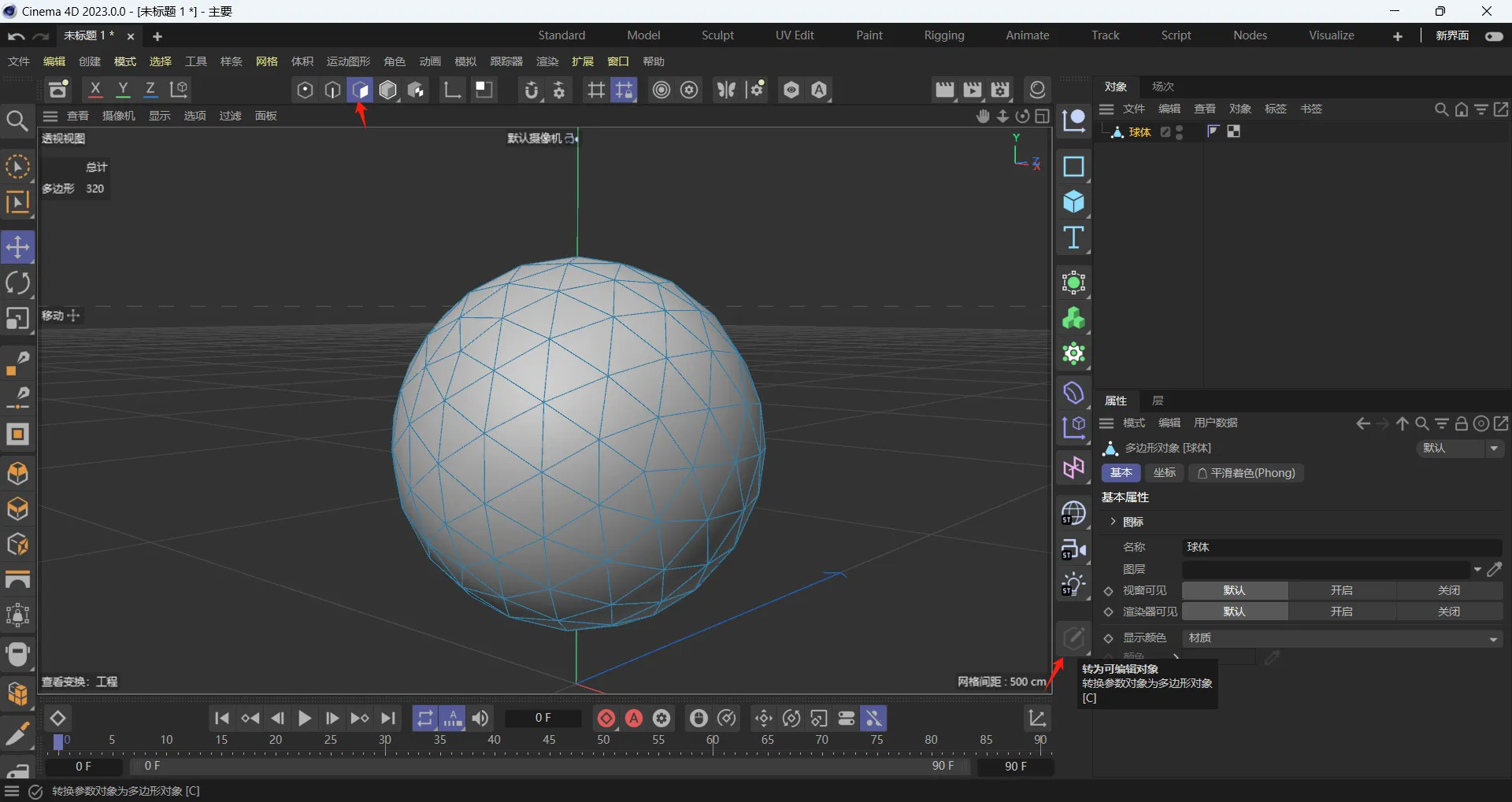This screenshot has width=1512, height=802.
Task: Open the 网格 menu
Action: [267, 61]
